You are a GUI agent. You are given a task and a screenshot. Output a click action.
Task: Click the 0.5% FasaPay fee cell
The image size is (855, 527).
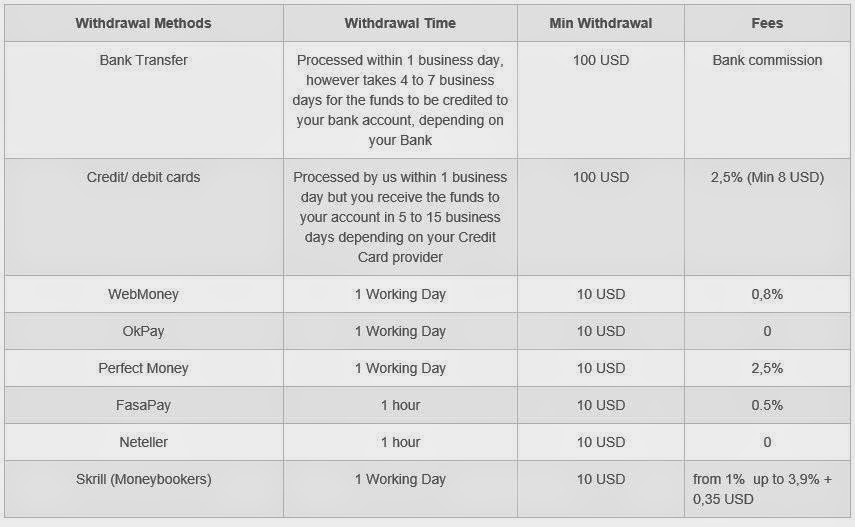[767, 405]
